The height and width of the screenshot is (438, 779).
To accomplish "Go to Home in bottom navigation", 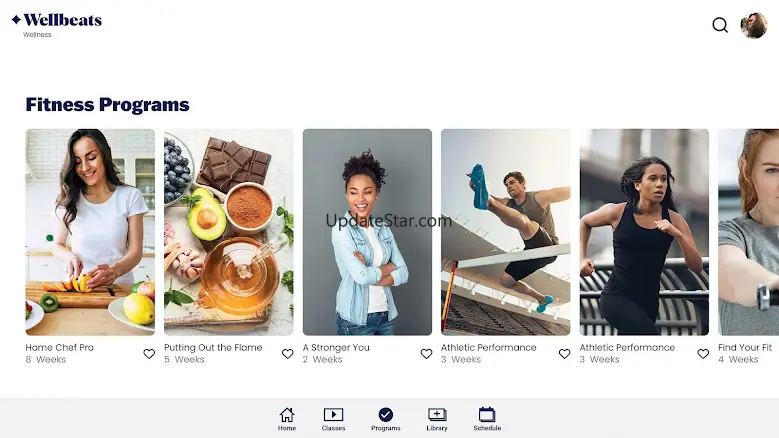I will [x=287, y=419].
